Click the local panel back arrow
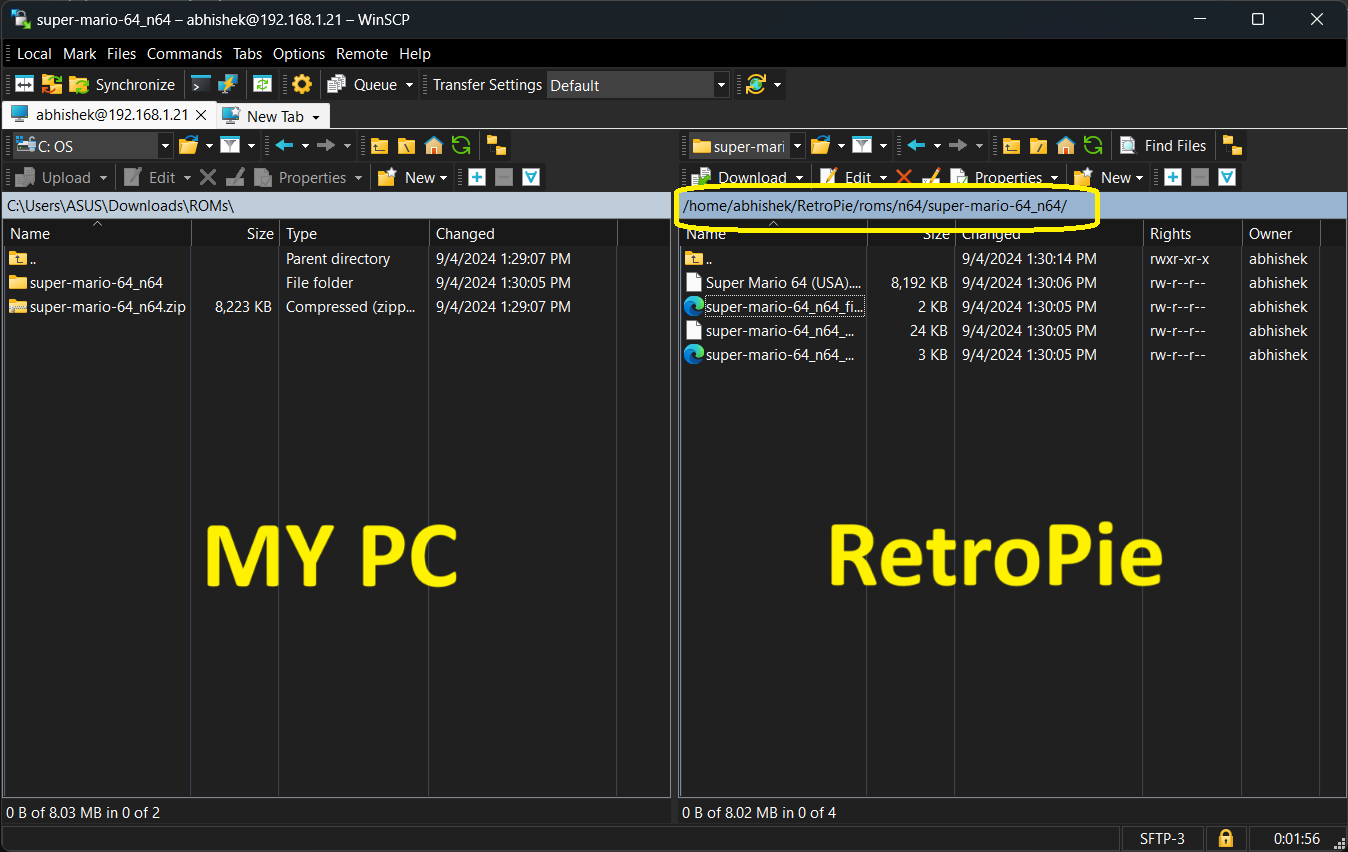 284,146
